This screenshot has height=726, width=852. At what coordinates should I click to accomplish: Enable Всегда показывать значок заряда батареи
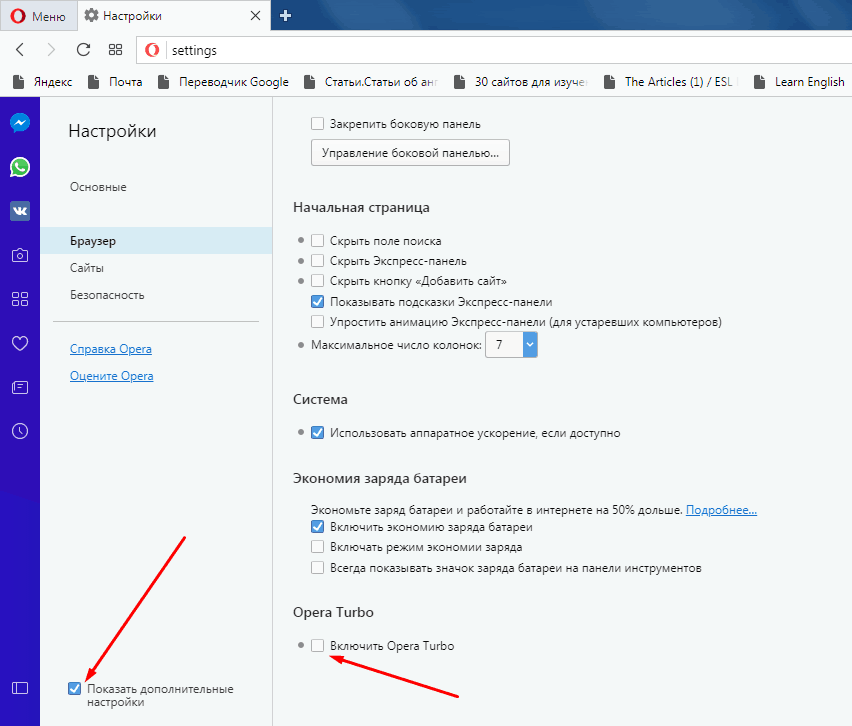317,568
